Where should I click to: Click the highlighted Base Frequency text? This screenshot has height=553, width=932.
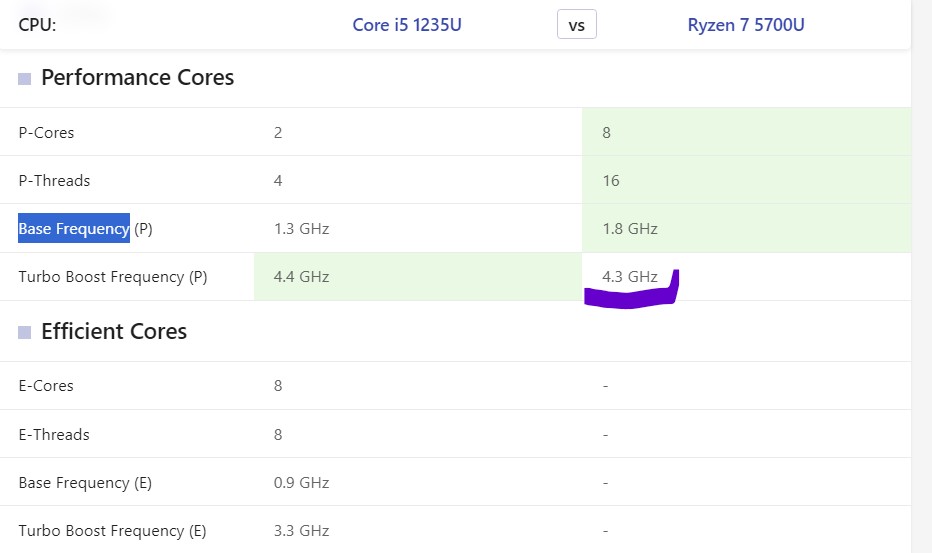coord(74,228)
